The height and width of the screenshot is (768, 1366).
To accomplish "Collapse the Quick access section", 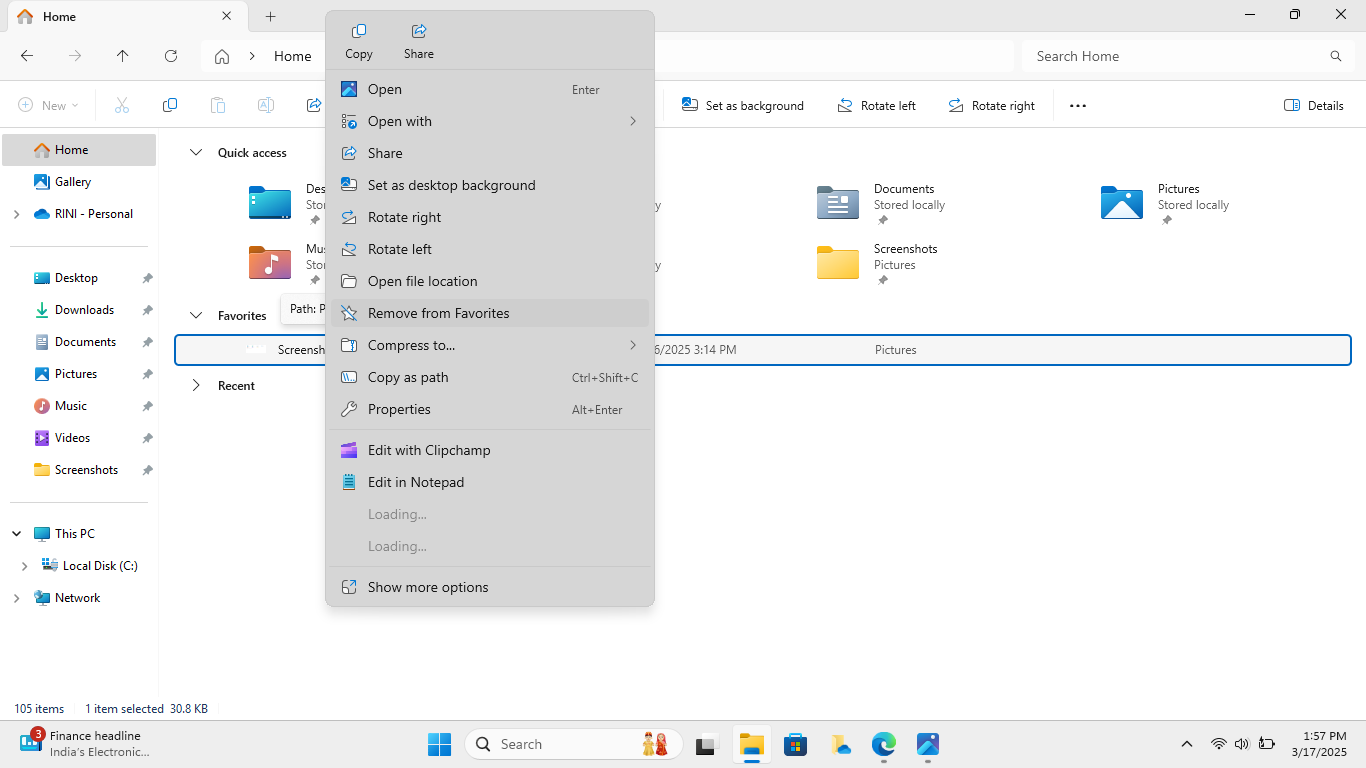I will click(x=196, y=153).
